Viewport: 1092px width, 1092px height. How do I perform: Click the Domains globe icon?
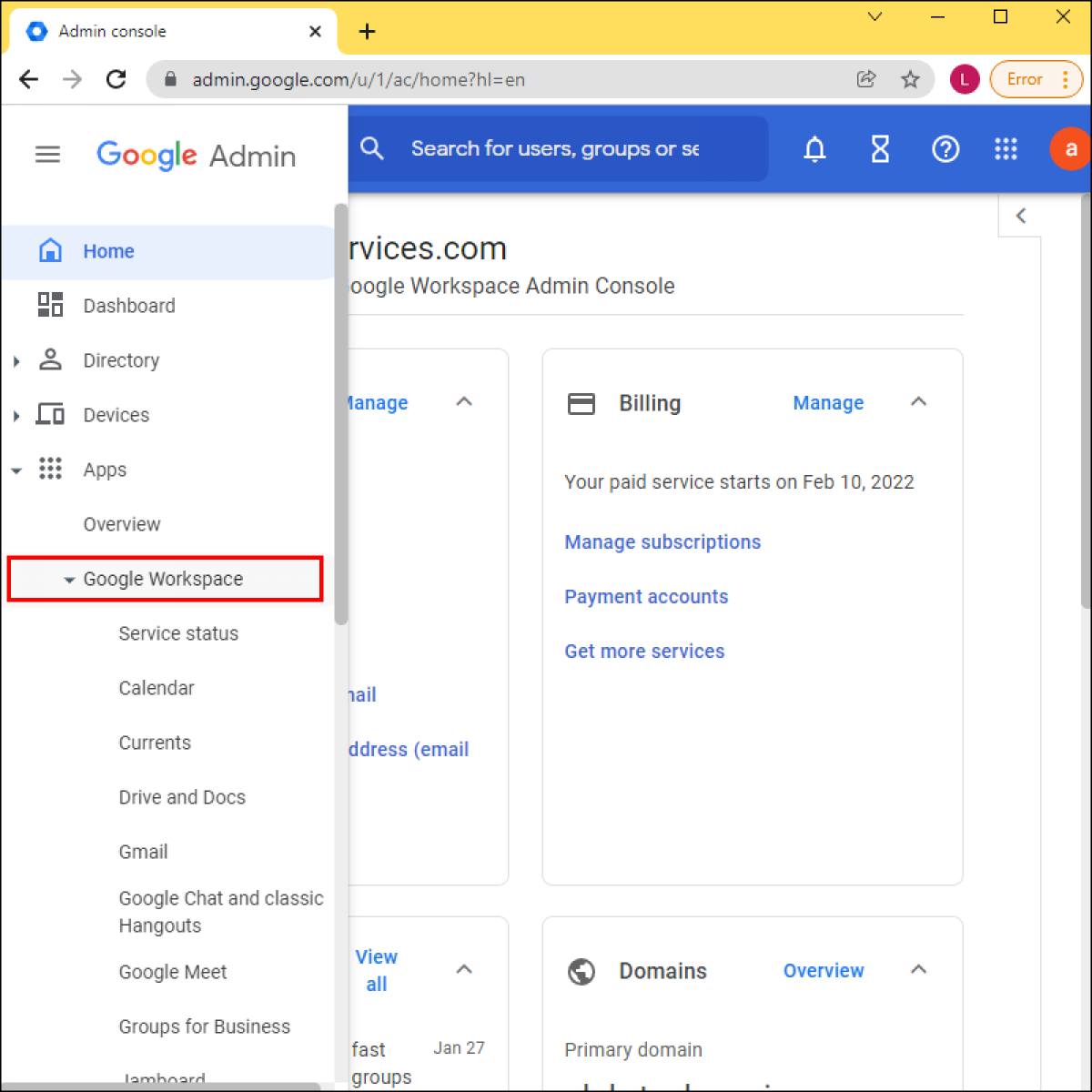[581, 971]
